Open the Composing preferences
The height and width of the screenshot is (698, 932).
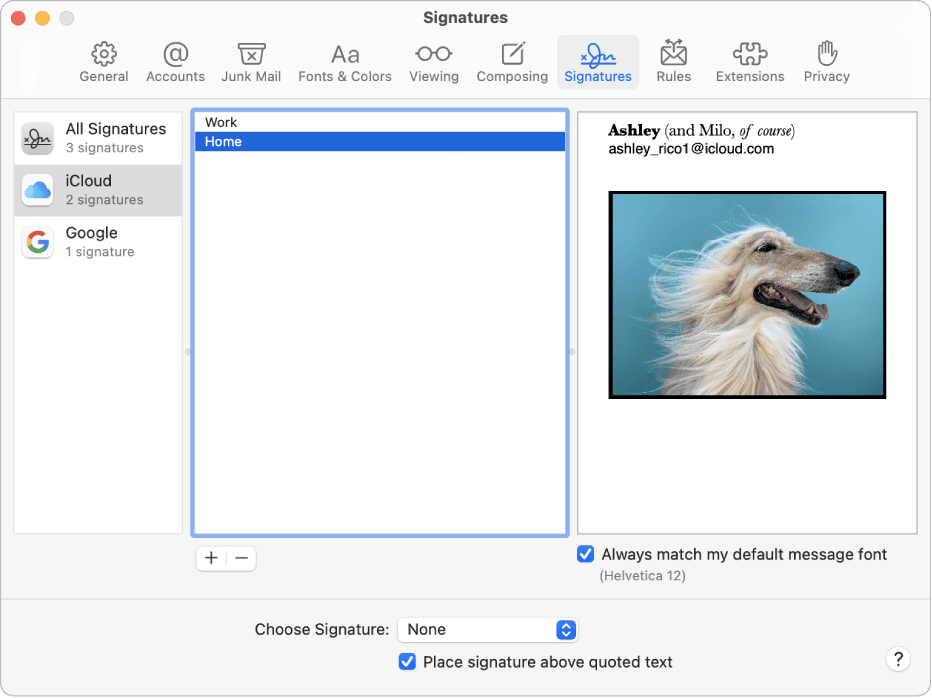coord(512,61)
